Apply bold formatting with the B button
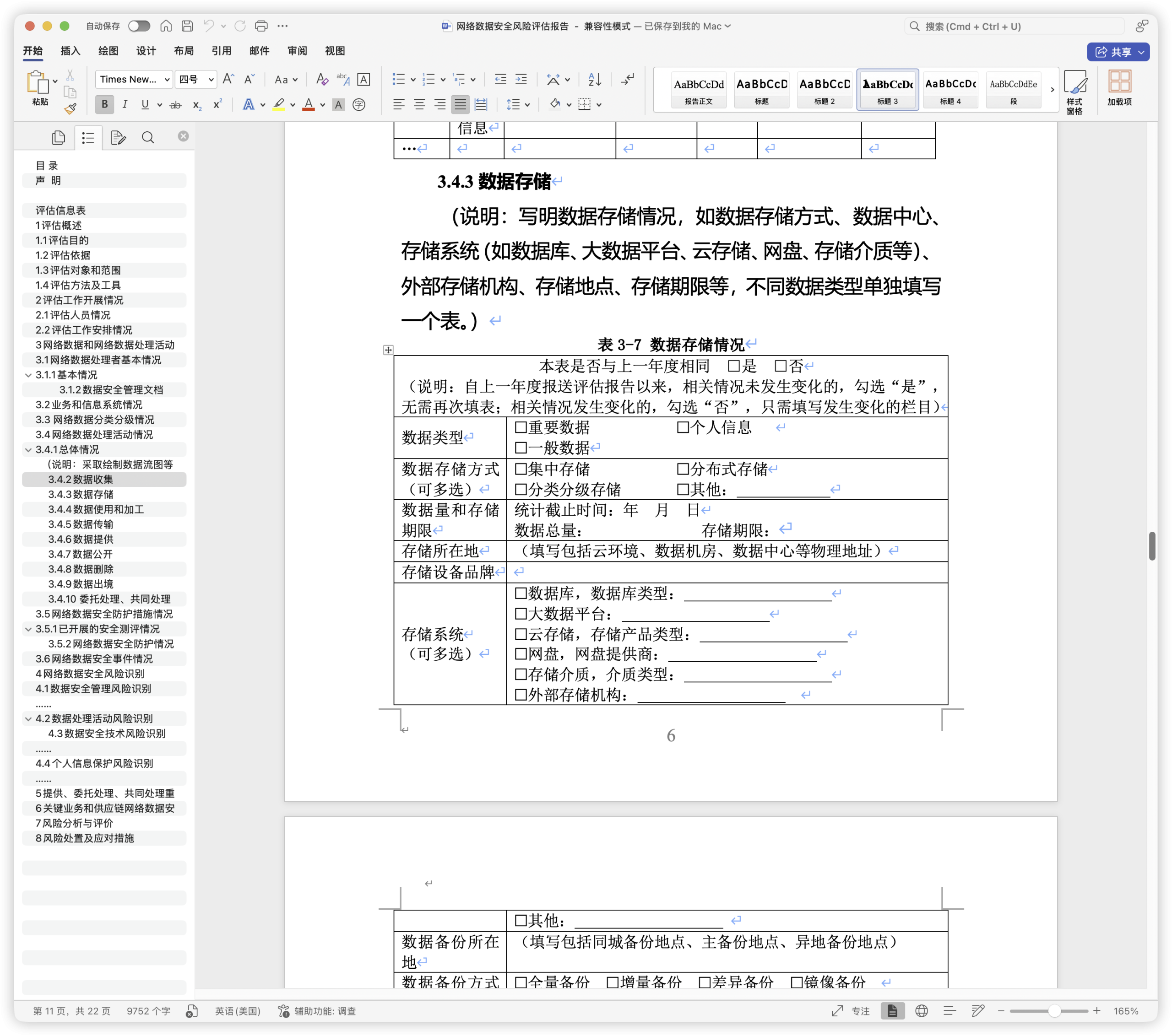1172x1036 pixels. (x=104, y=104)
